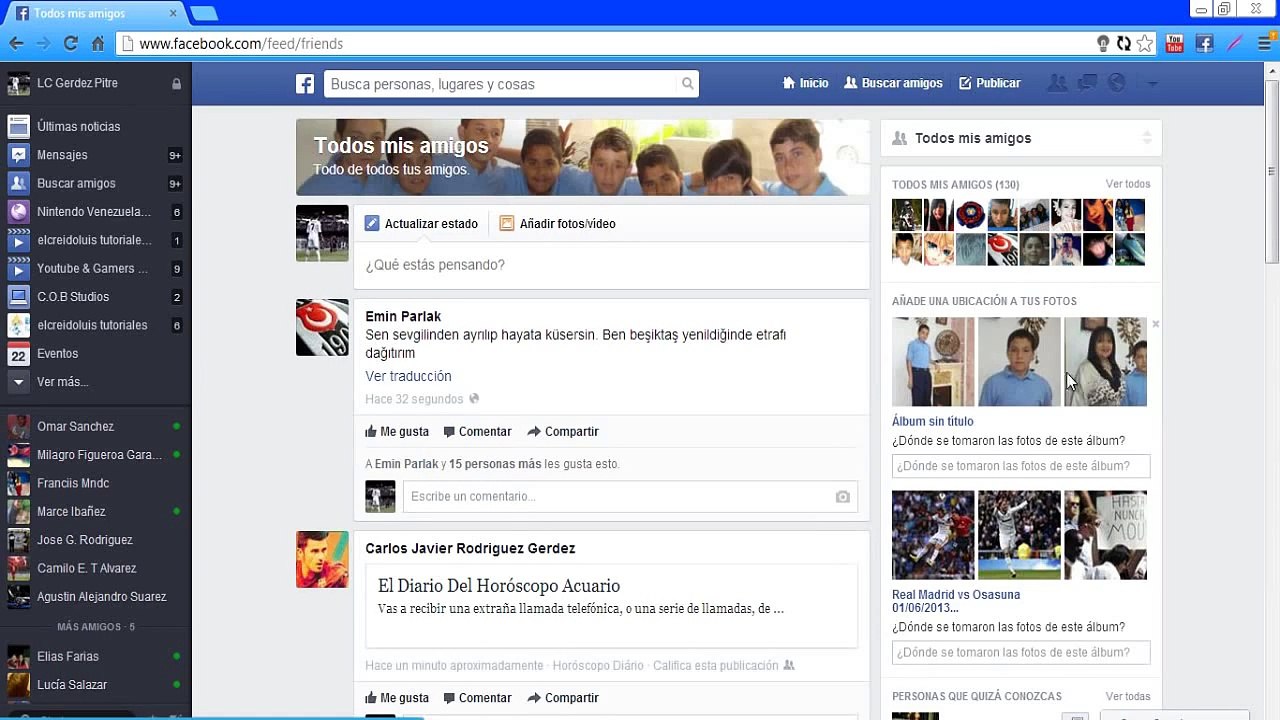Click the browser address bar URL
Viewport: 1280px width, 720px height.
click(x=241, y=44)
